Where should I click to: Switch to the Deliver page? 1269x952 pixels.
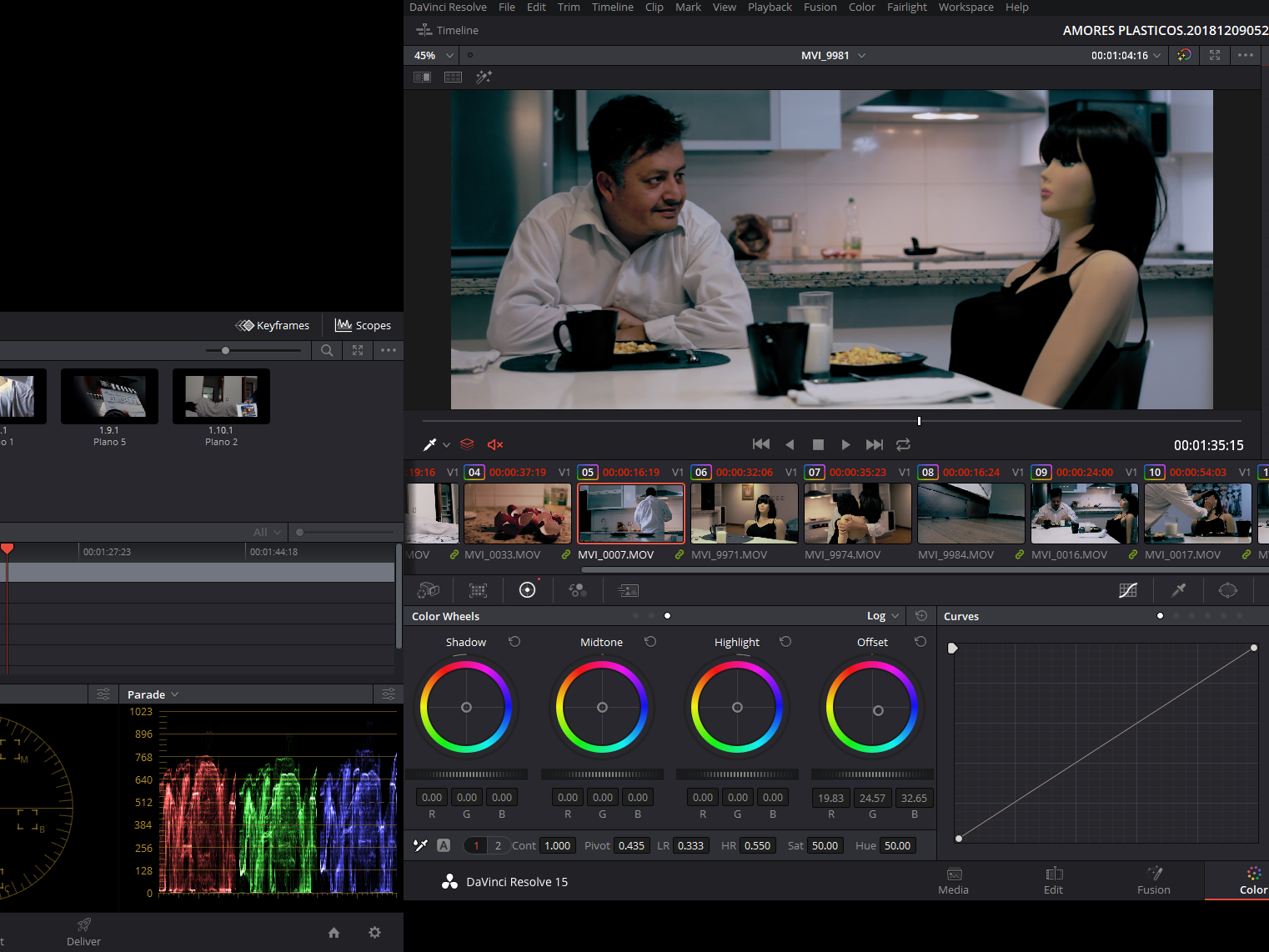(x=83, y=932)
